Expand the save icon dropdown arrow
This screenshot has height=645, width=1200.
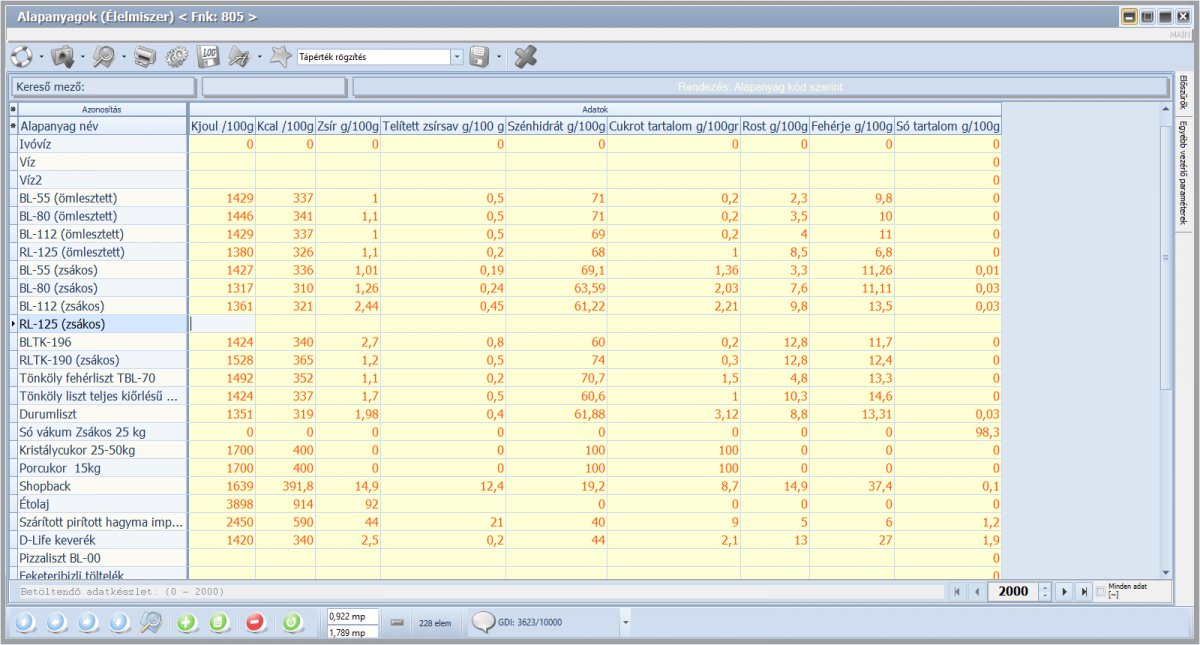pos(499,58)
